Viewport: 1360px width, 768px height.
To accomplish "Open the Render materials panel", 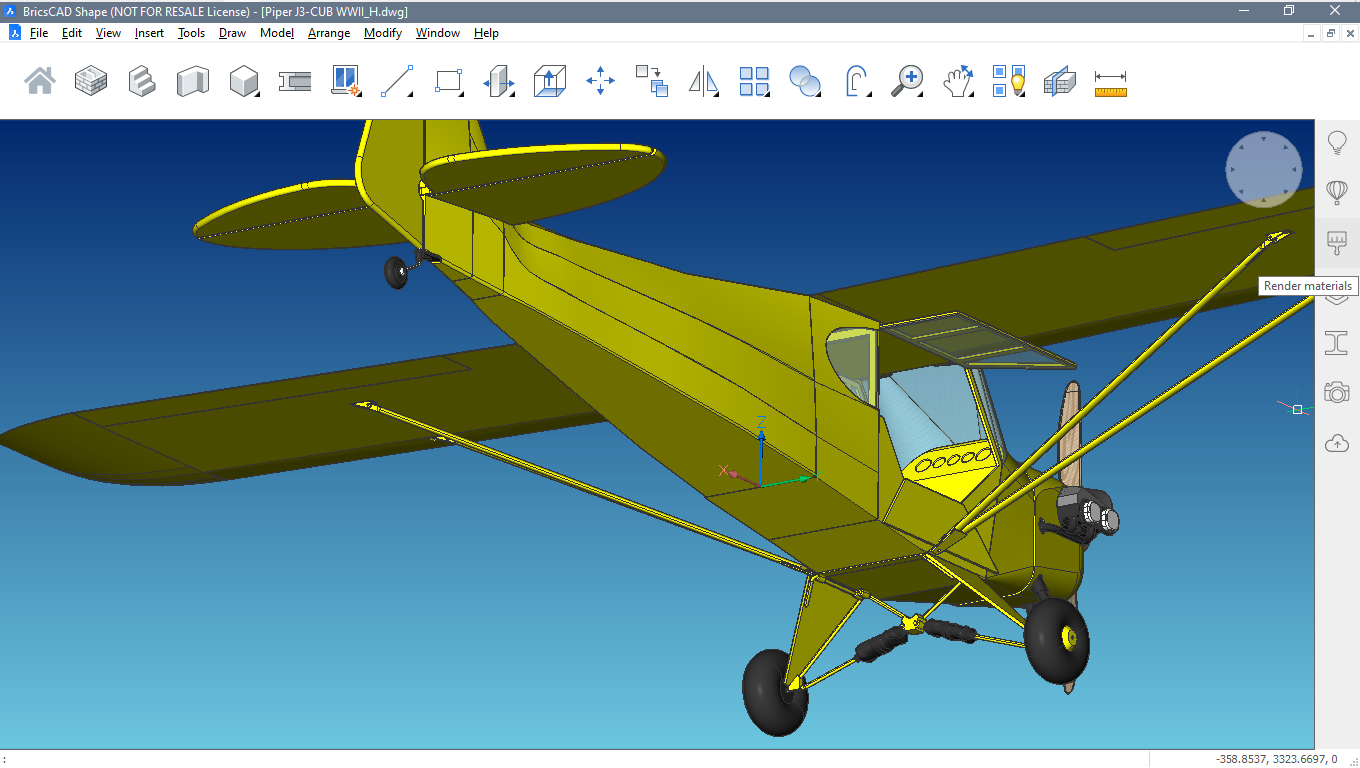I will pos(1336,242).
